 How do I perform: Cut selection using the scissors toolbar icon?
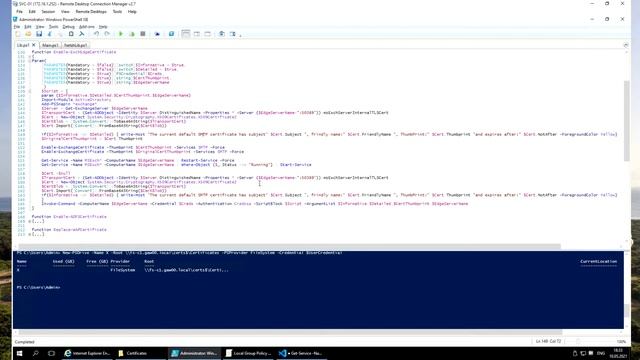[49, 34]
